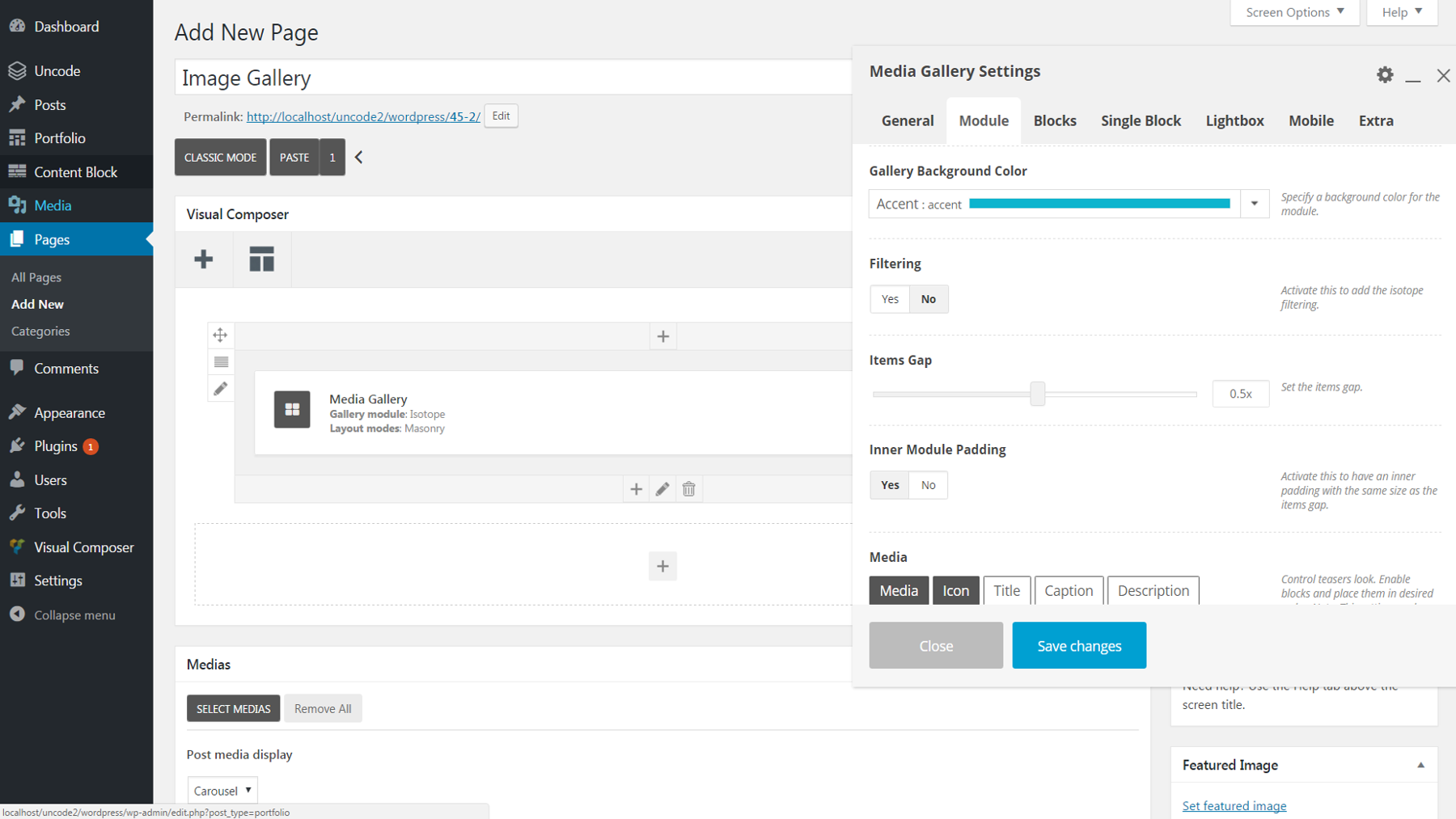Open templates layout icon in Visual Composer
The height and width of the screenshot is (819, 1456).
pyautogui.click(x=262, y=260)
